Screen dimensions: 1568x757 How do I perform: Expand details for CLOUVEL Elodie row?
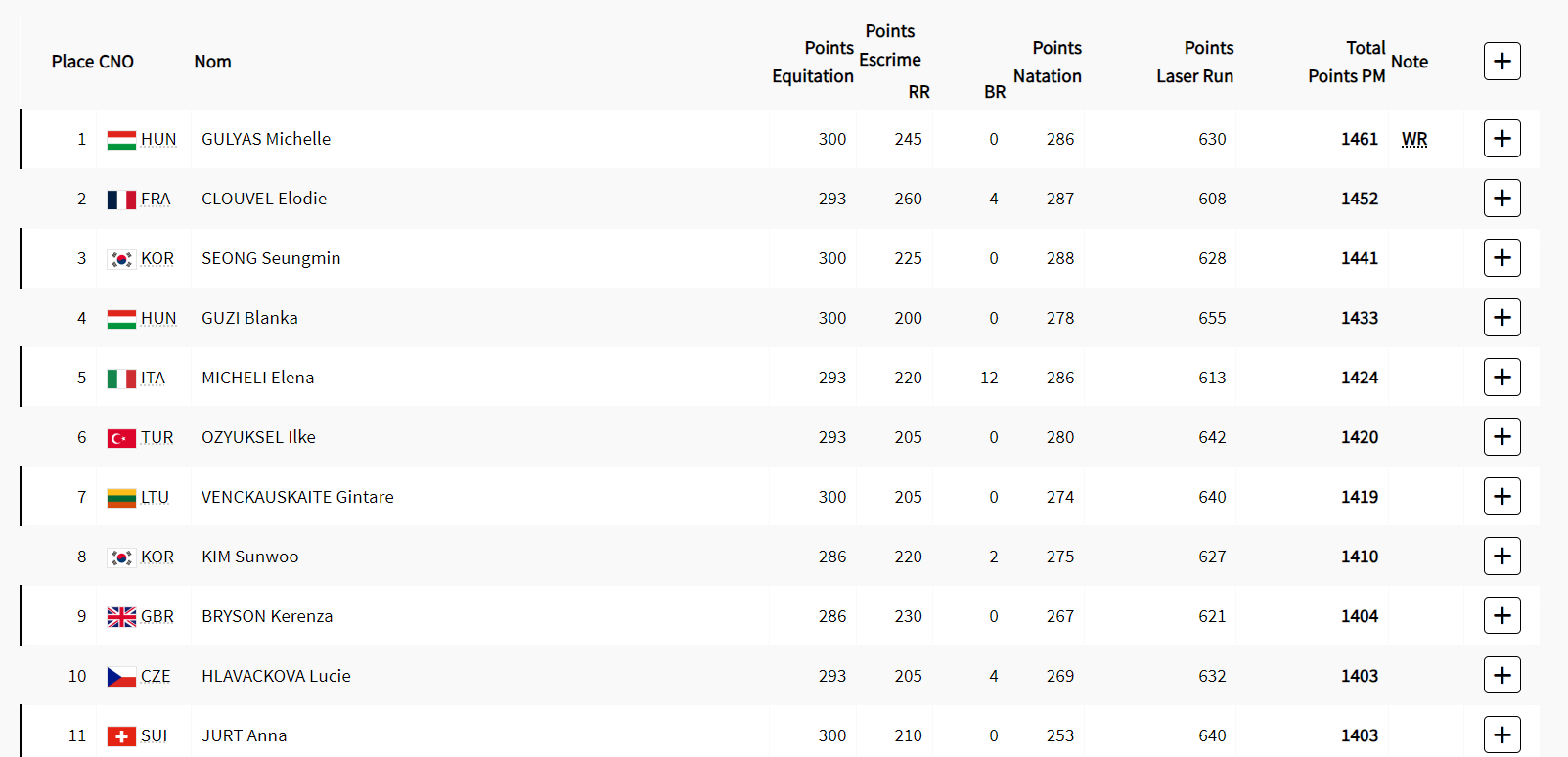(x=1501, y=199)
